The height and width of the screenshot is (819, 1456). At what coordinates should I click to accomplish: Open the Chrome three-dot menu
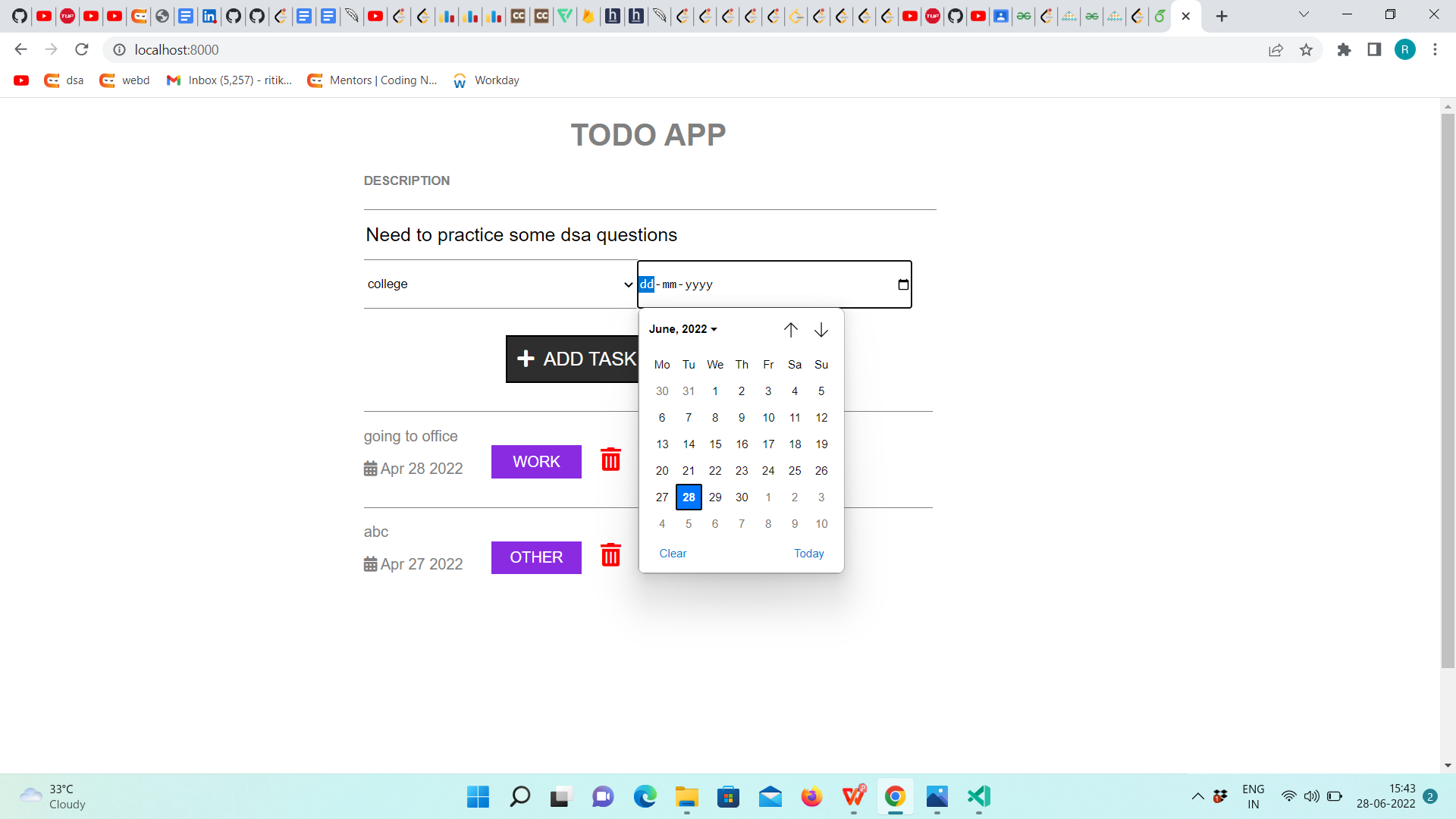[1435, 49]
